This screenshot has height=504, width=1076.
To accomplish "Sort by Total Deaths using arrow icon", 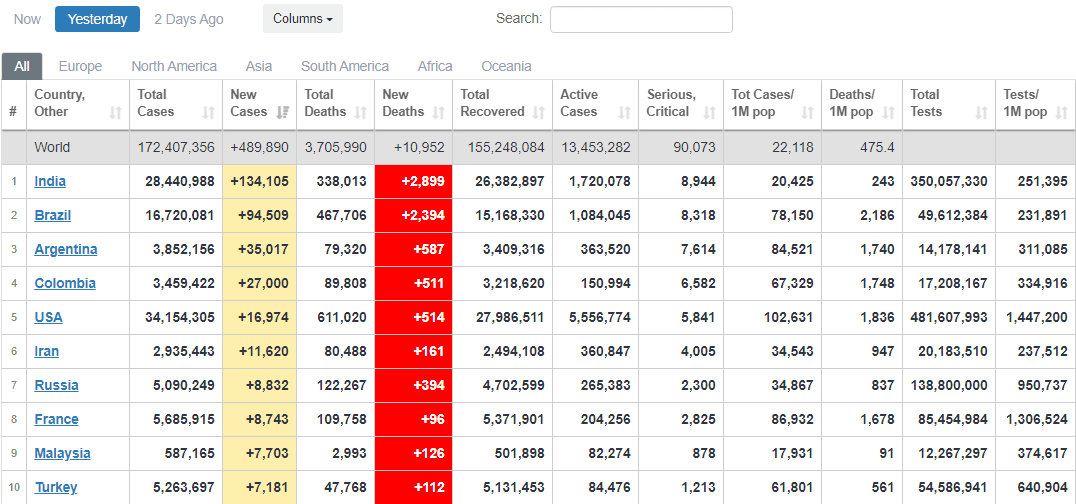I will coord(360,112).
